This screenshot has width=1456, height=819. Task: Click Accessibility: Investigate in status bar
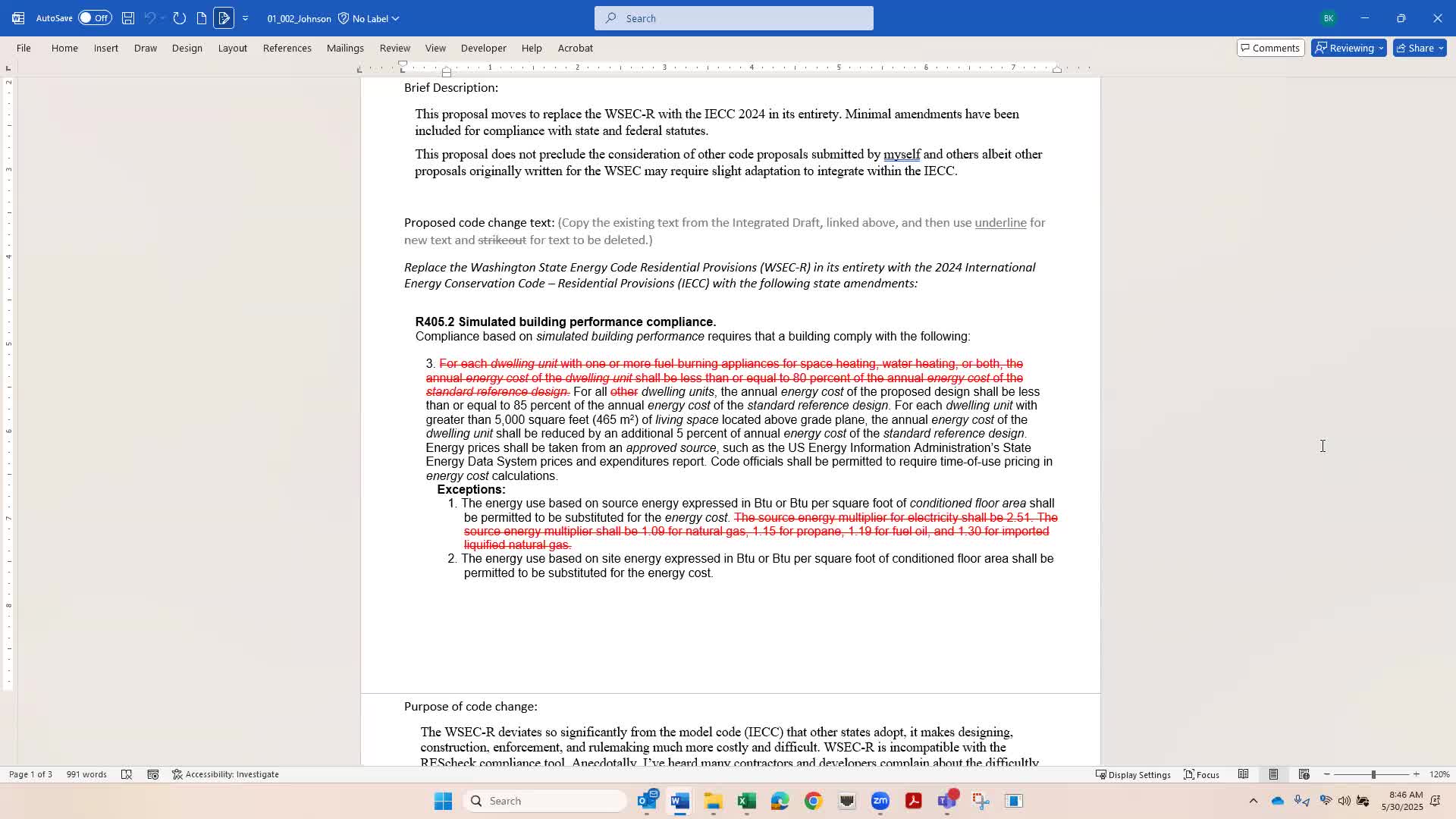click(225, 774)
